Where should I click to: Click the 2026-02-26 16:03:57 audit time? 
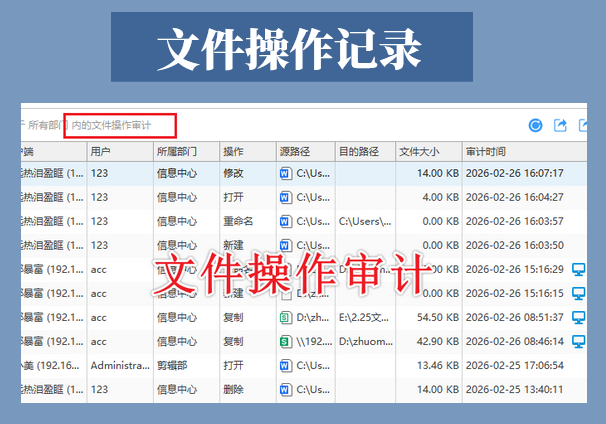click(x=514, y=221)
